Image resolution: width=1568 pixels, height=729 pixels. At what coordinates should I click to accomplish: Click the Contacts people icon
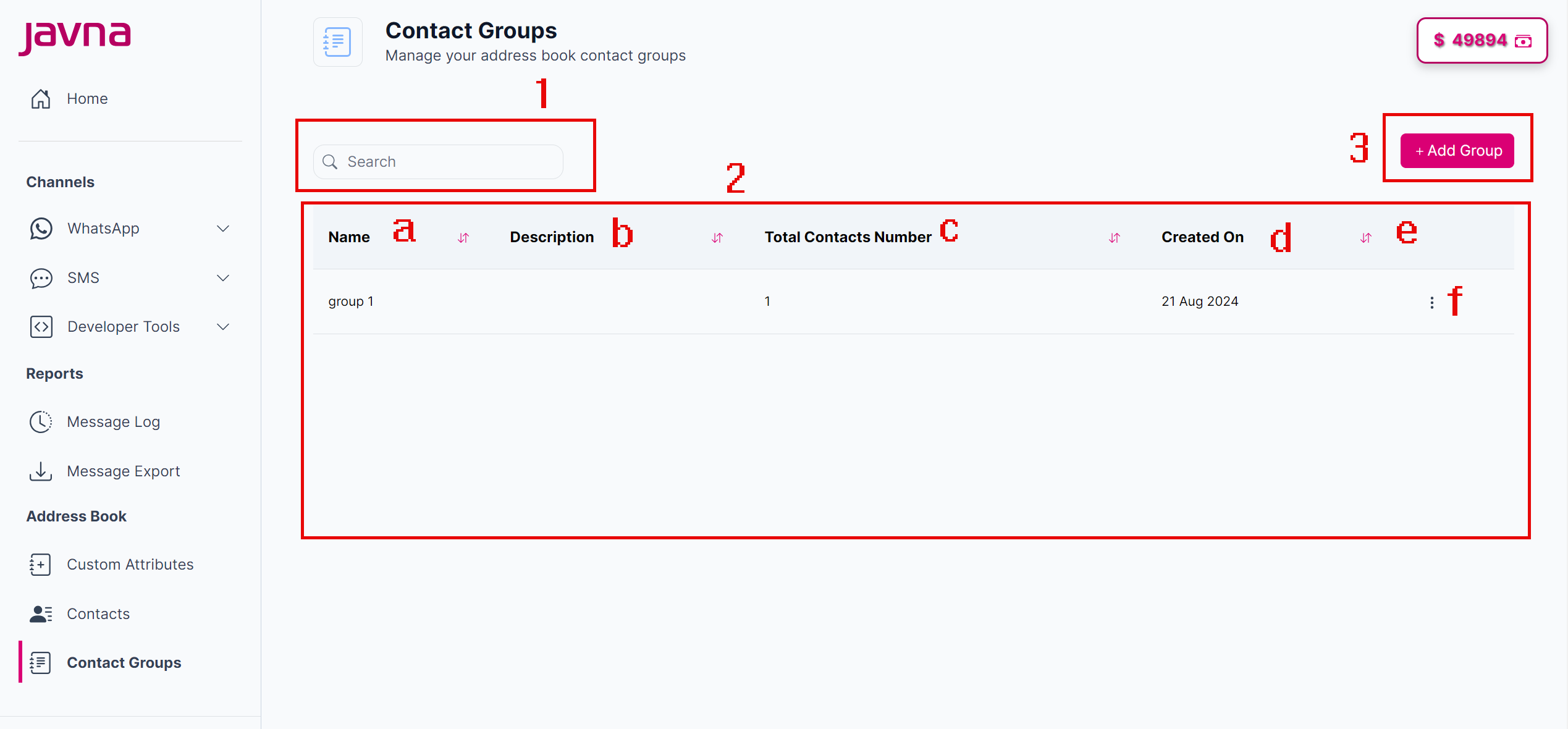tap(40, 613)
